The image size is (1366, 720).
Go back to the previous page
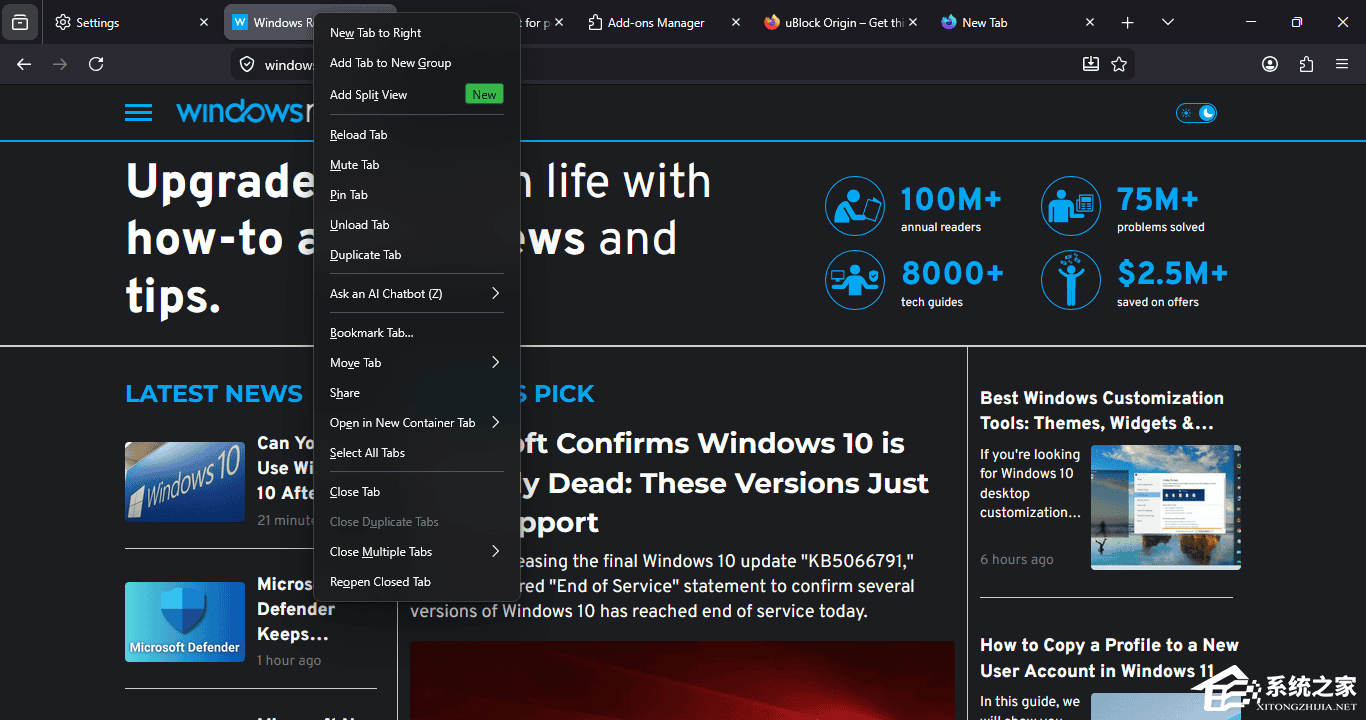pos(24,64)
